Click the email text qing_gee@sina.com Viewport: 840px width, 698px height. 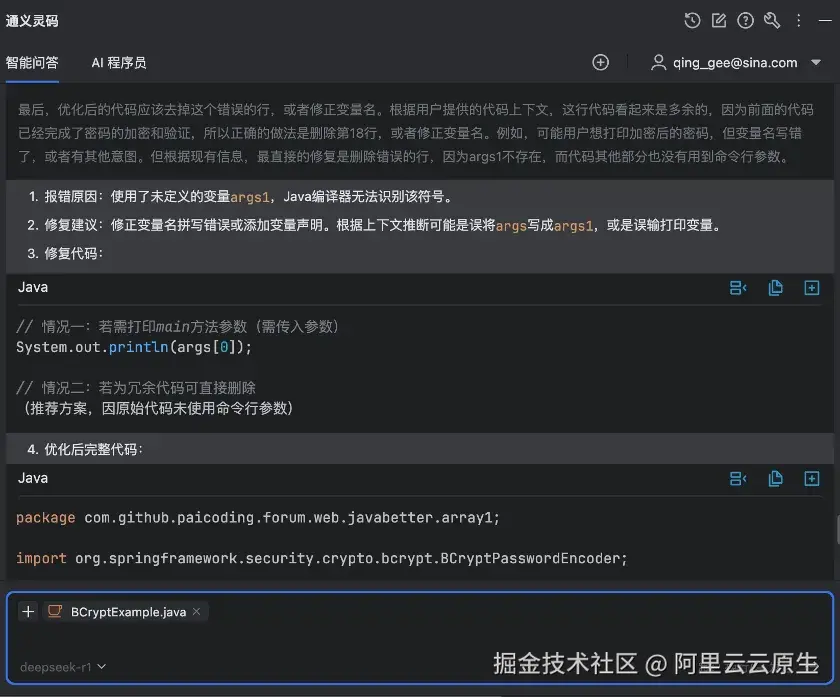735,63
